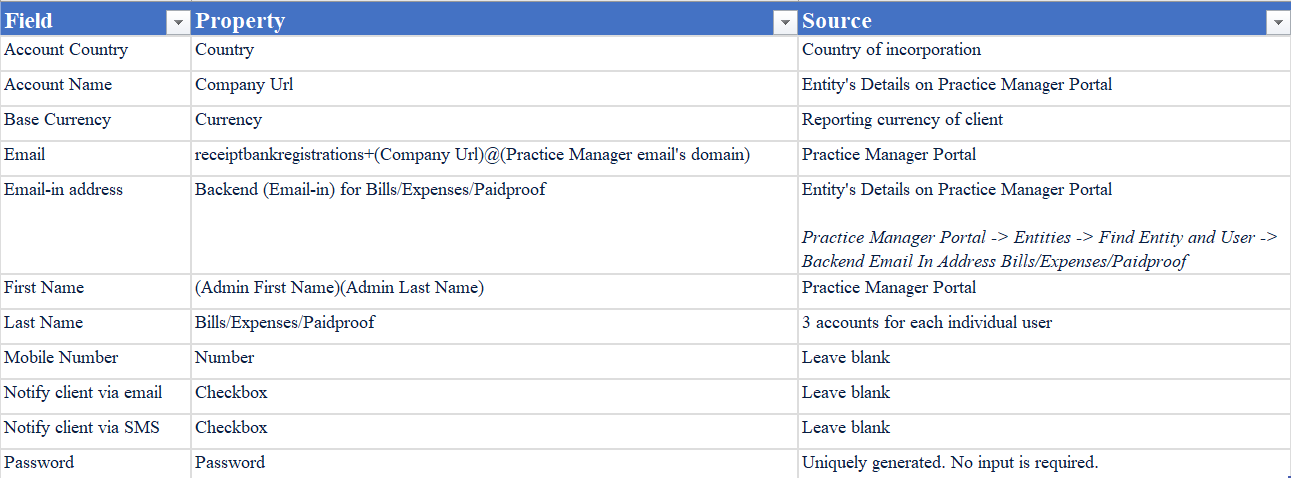
Task: Click the Reporting currency of client cell
Action: pyautogui.click(x=1044, y=123)
